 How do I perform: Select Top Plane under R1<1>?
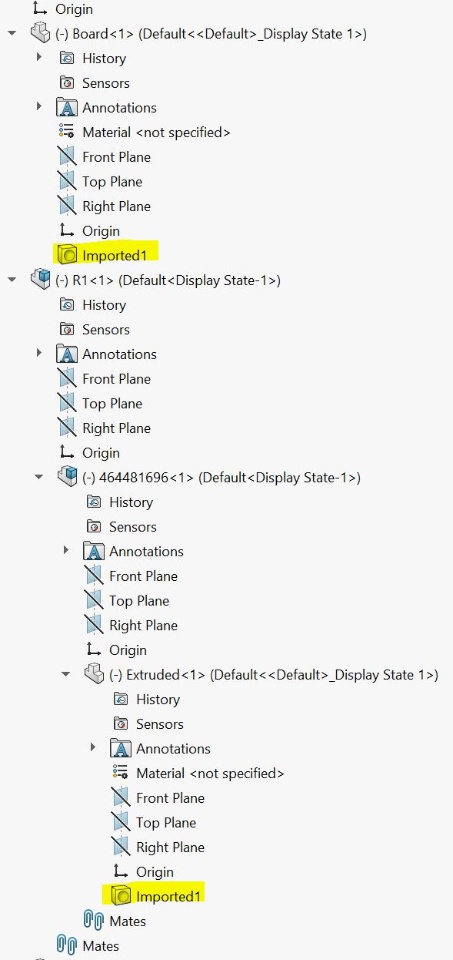[112, 403]
